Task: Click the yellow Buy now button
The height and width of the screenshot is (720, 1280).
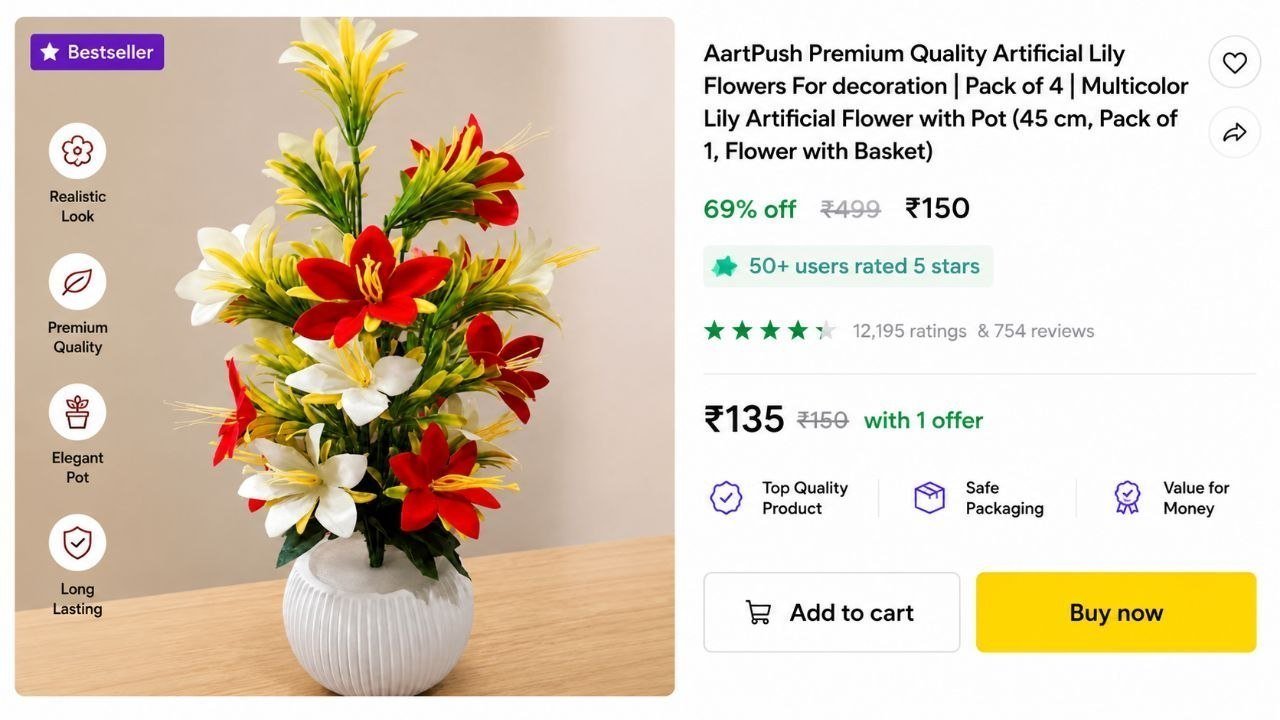Action: pyautogui.click(x=1116, y=612)
